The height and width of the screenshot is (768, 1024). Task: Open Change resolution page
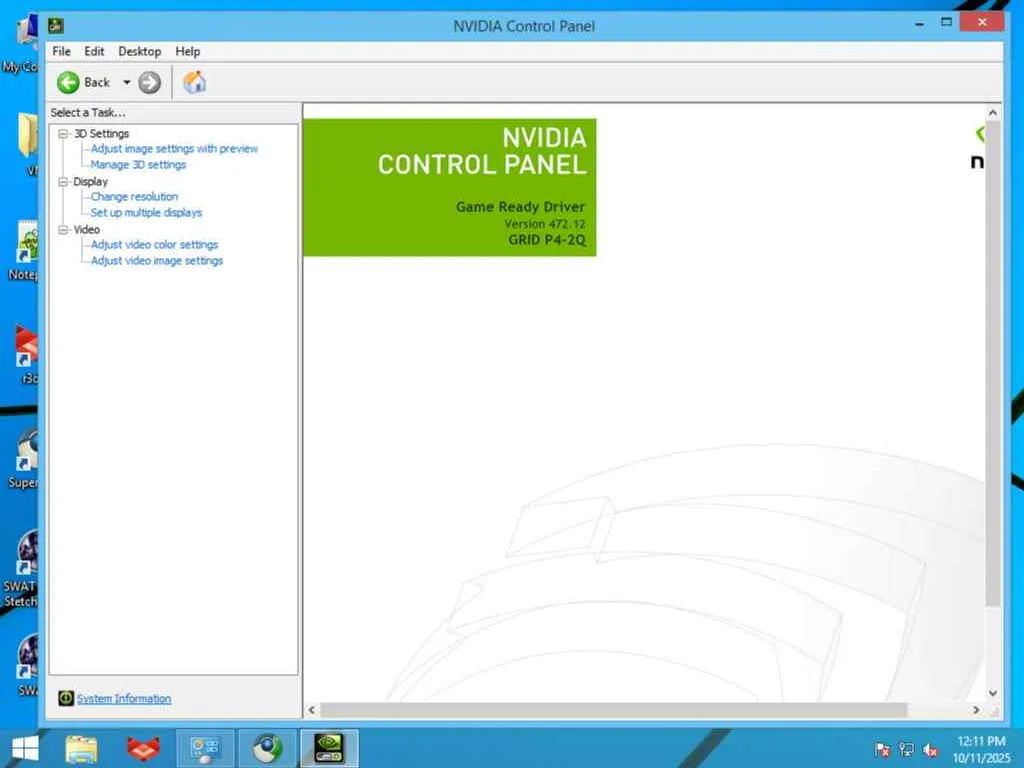[135, 197]
